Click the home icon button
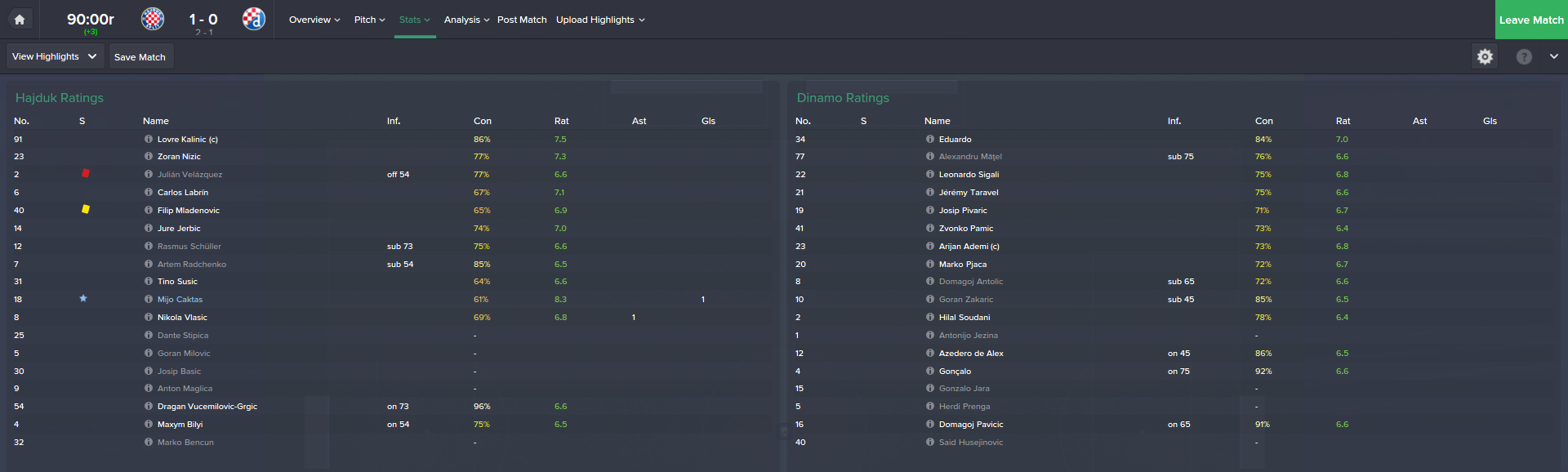This screenshot has height=472, width=1568. point(20,19)
